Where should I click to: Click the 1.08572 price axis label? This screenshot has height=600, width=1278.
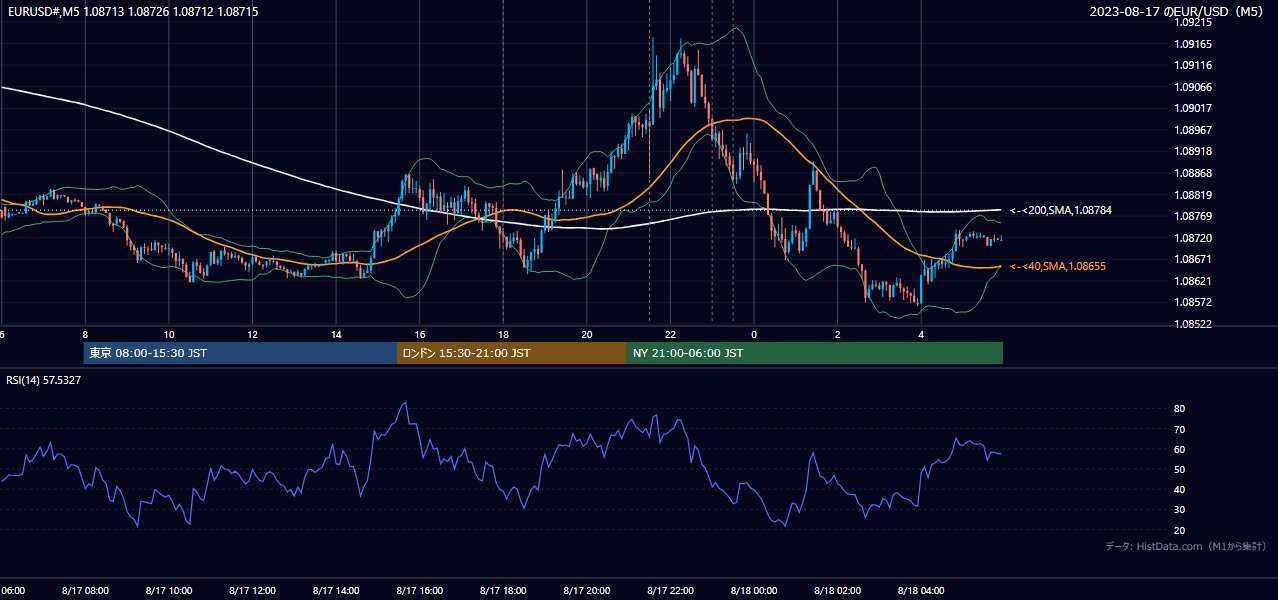1193,302
